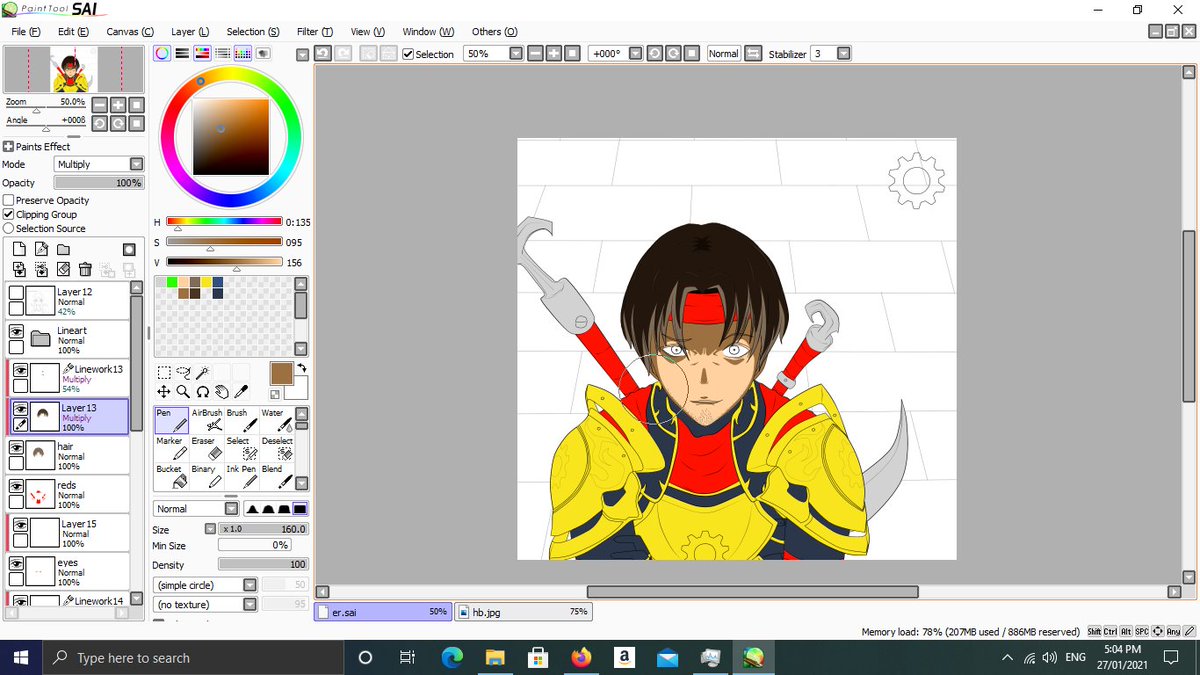Pick the Zoom magnifier tool
The image size is (1200, 675).
183,391
